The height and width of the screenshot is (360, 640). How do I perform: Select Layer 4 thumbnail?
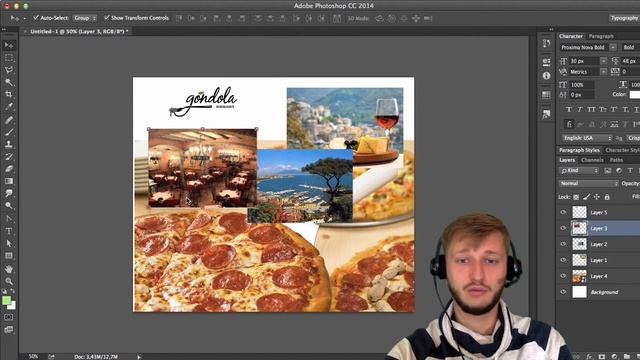pos(579,276)
